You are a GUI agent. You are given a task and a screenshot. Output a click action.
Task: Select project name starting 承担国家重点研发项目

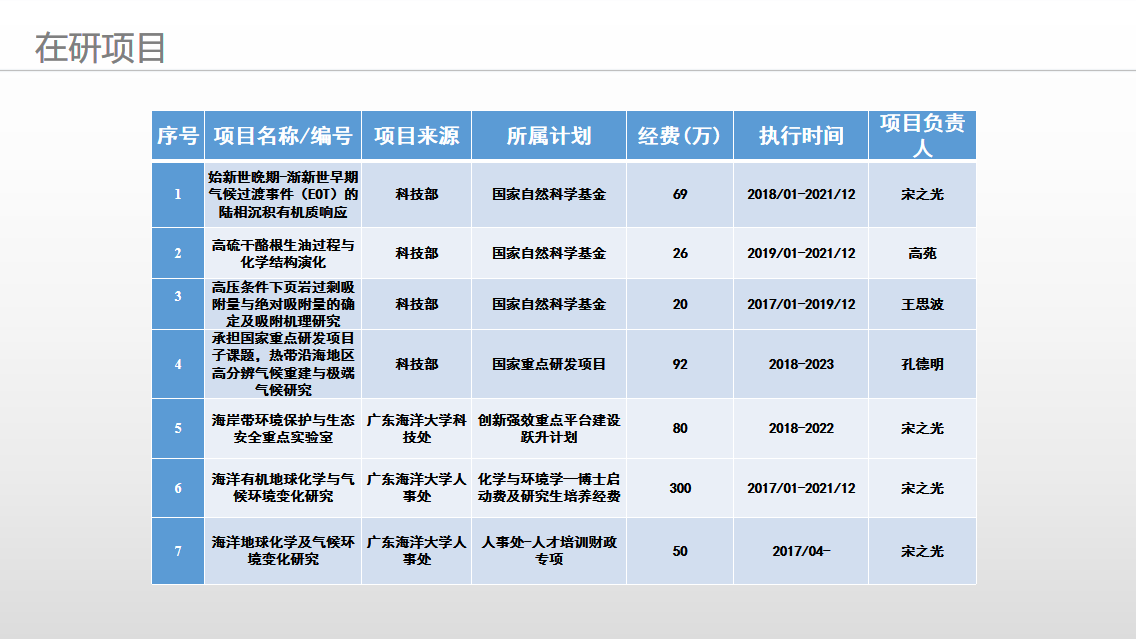tap(283, 364)
